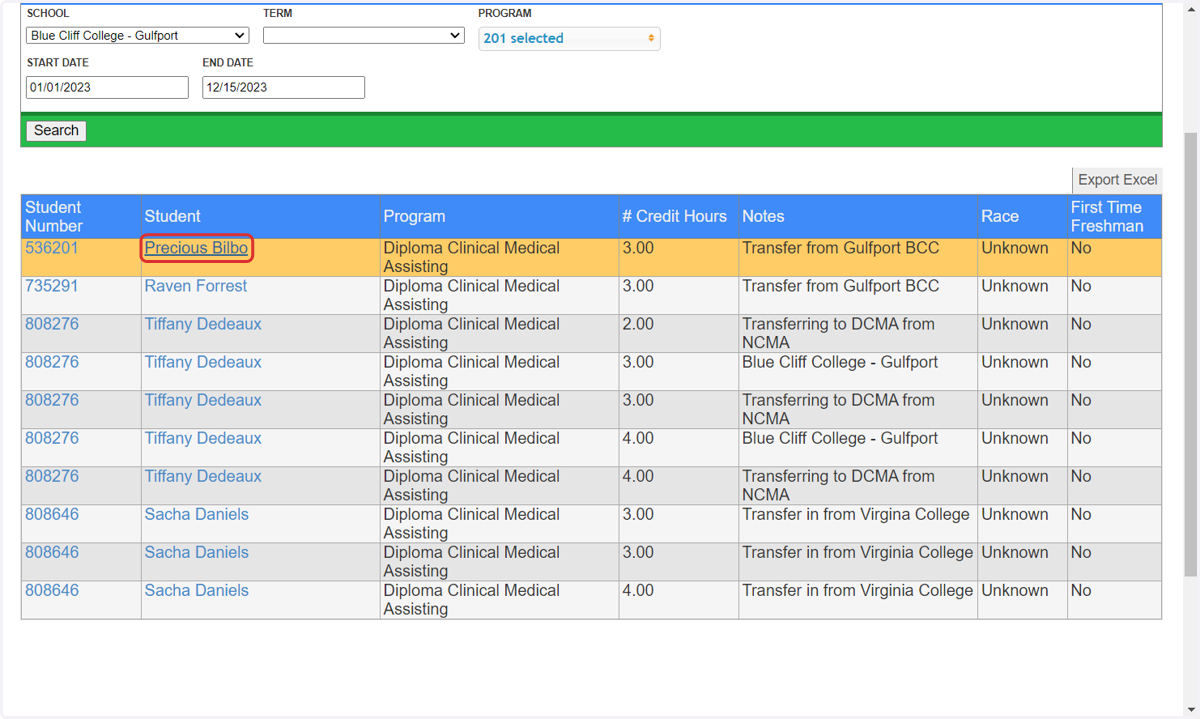
Task: Click Raven Forrest's First Time Freshman No value
Action: (1081, 286)
